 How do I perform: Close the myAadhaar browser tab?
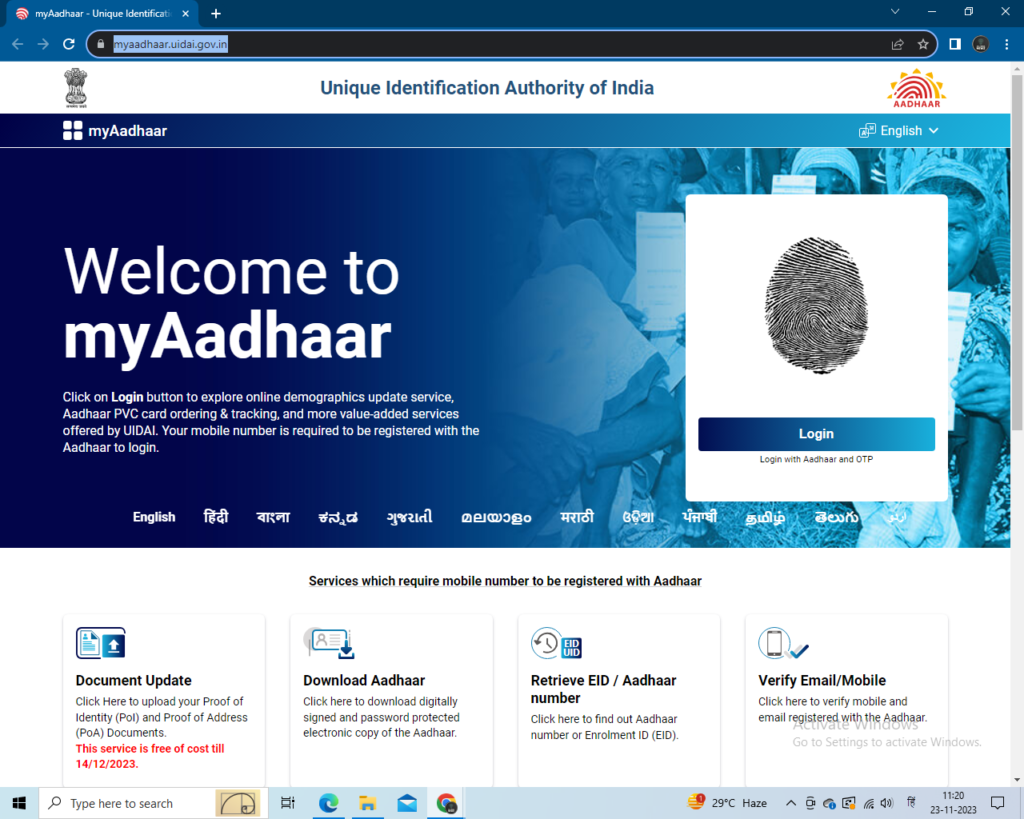pos(185,13)
